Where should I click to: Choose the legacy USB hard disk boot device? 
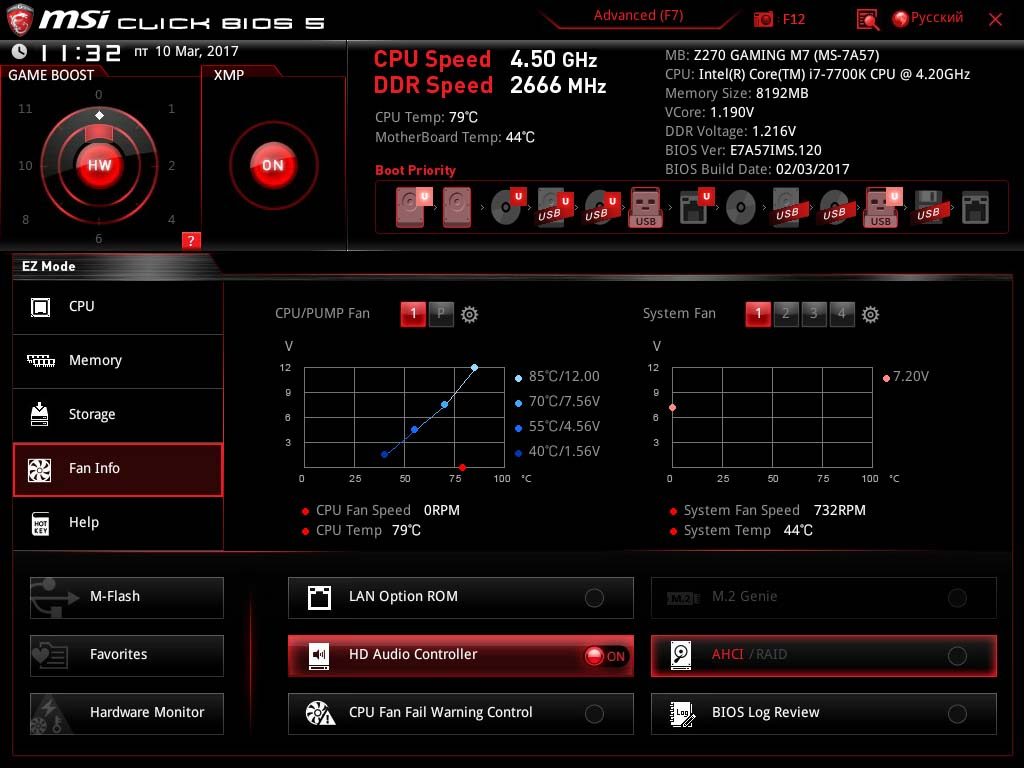pos(788,207)
